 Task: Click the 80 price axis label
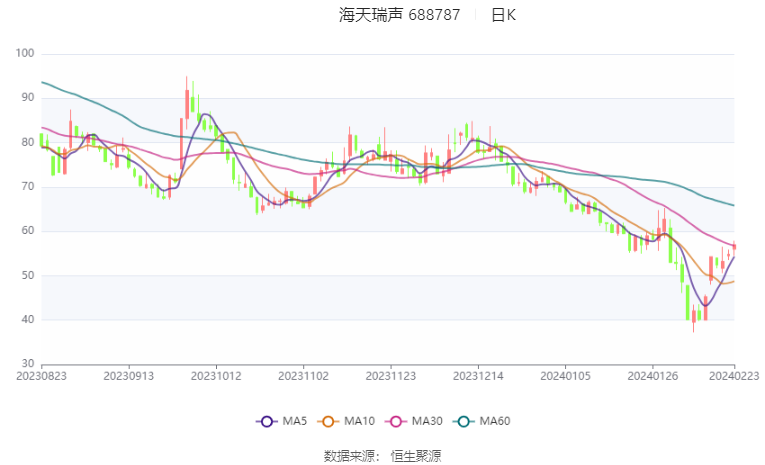click(x=28, y=142)
